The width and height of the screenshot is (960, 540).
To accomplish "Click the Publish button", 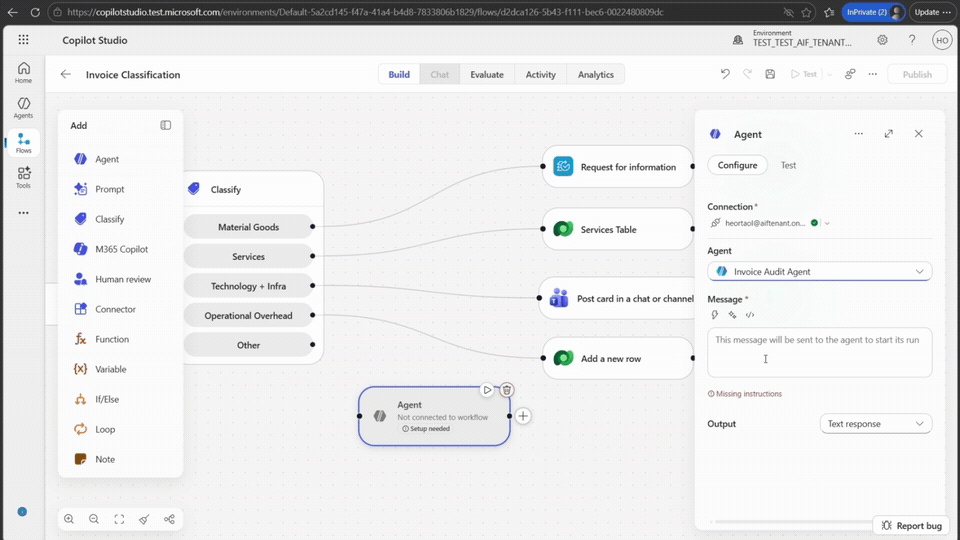I will point(917,75).
